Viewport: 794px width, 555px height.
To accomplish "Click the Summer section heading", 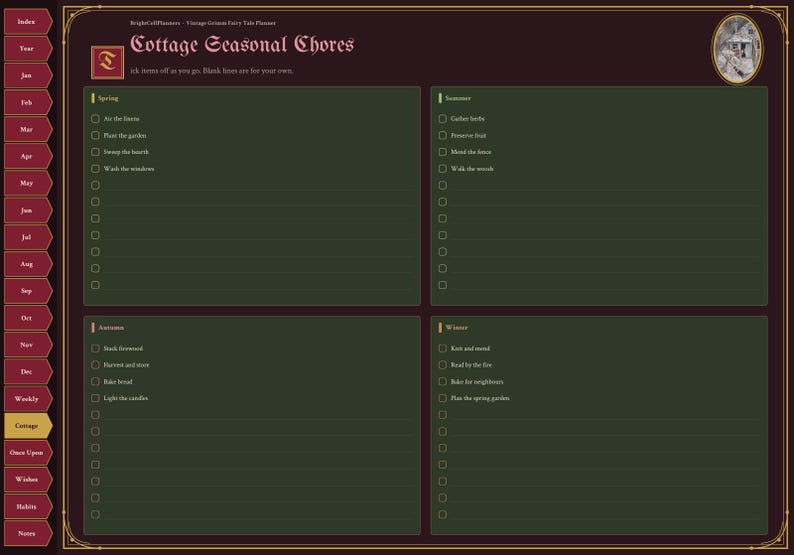I will click(x=458, y=98).
